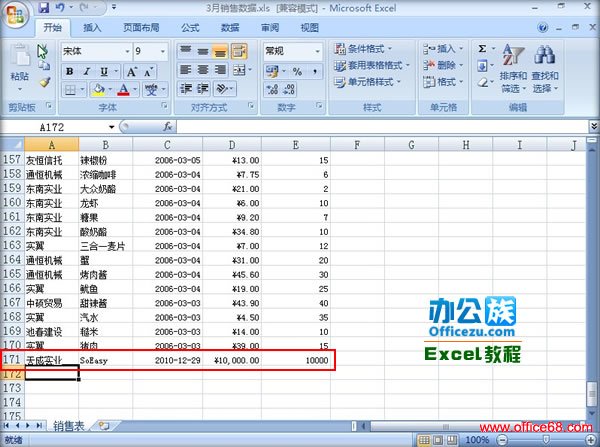This screenshot has width=600, height=447.
Task: Increase decimal places
Action: click(x=272, y=90)
